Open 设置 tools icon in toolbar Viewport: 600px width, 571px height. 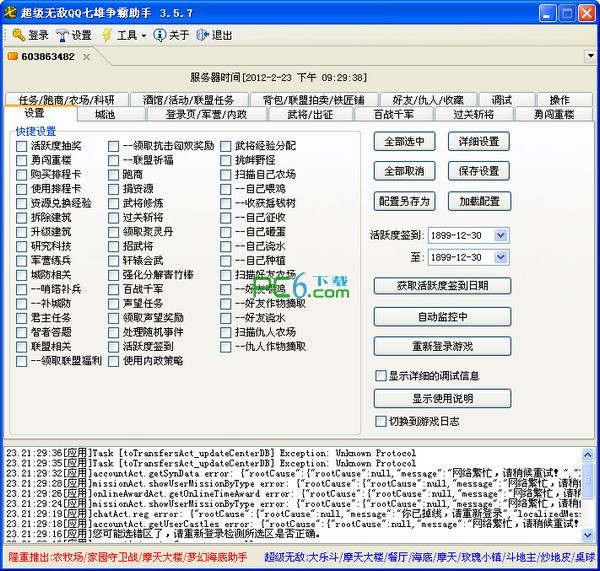click(x=62, y=35)
